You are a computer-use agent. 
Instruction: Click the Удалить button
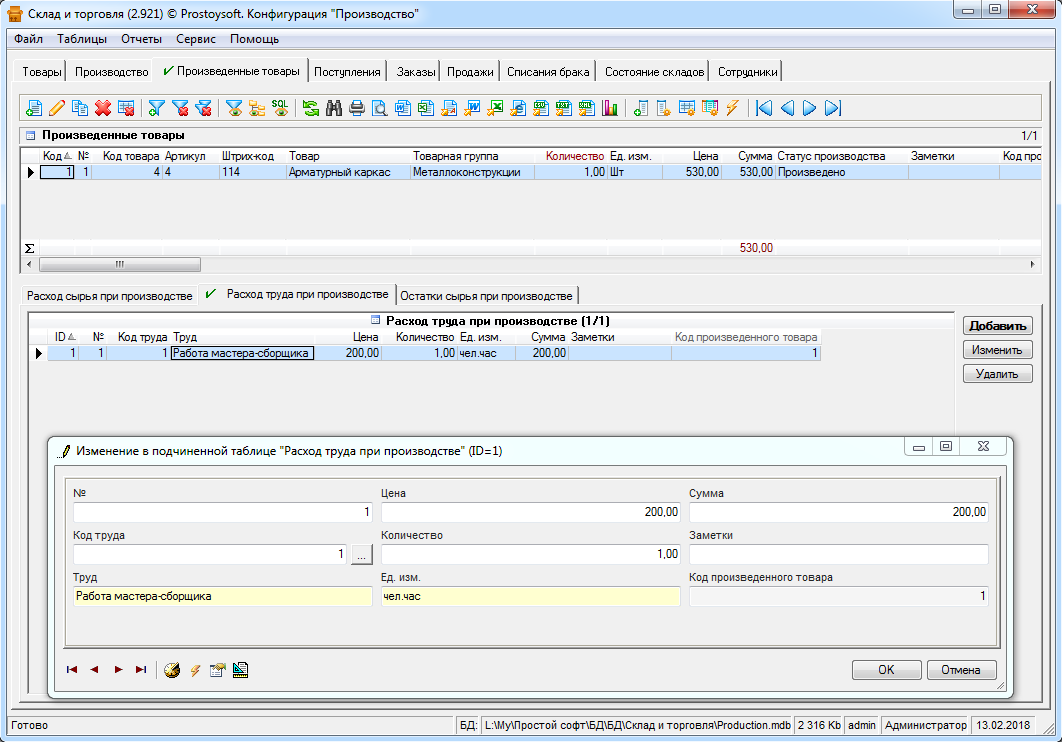[x=998, y=374]
